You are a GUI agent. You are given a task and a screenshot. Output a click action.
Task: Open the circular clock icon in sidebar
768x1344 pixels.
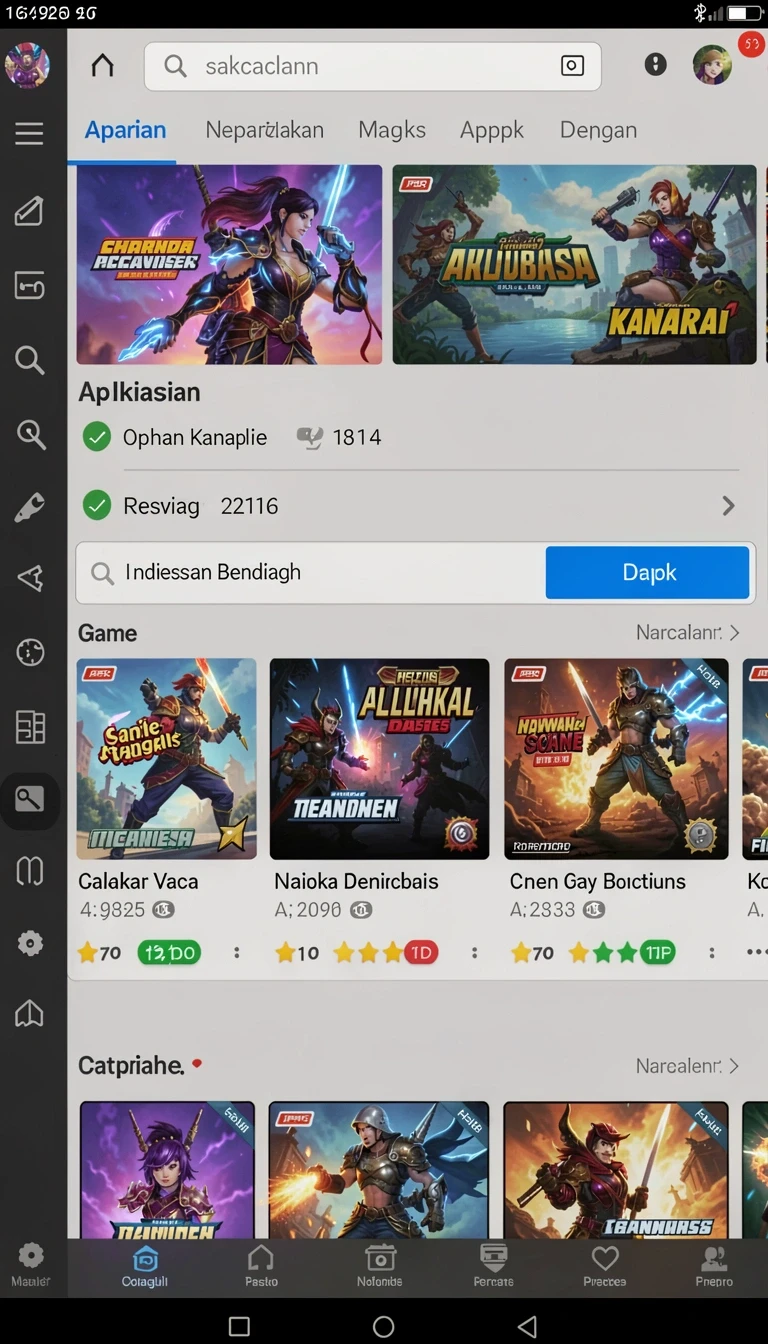click(30, 653)
